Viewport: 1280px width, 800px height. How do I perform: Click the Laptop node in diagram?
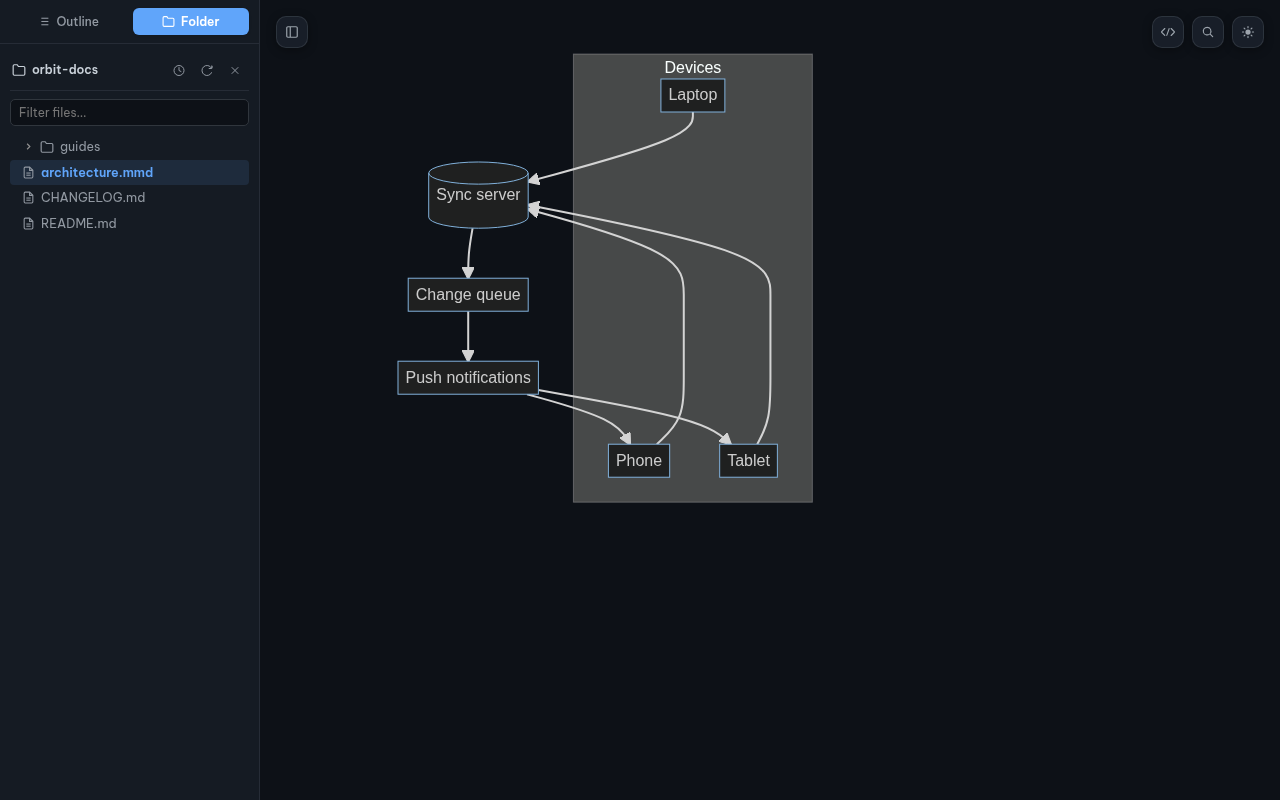point(693,95)
